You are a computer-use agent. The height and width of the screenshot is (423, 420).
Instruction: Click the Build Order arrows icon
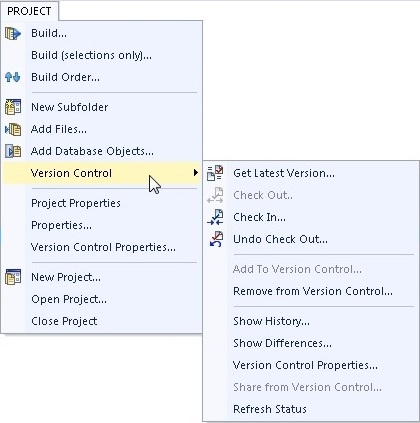(13, 77)
